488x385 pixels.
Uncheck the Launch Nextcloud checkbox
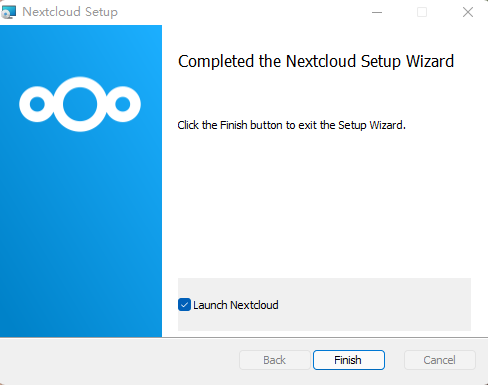[x=184, y=305]
